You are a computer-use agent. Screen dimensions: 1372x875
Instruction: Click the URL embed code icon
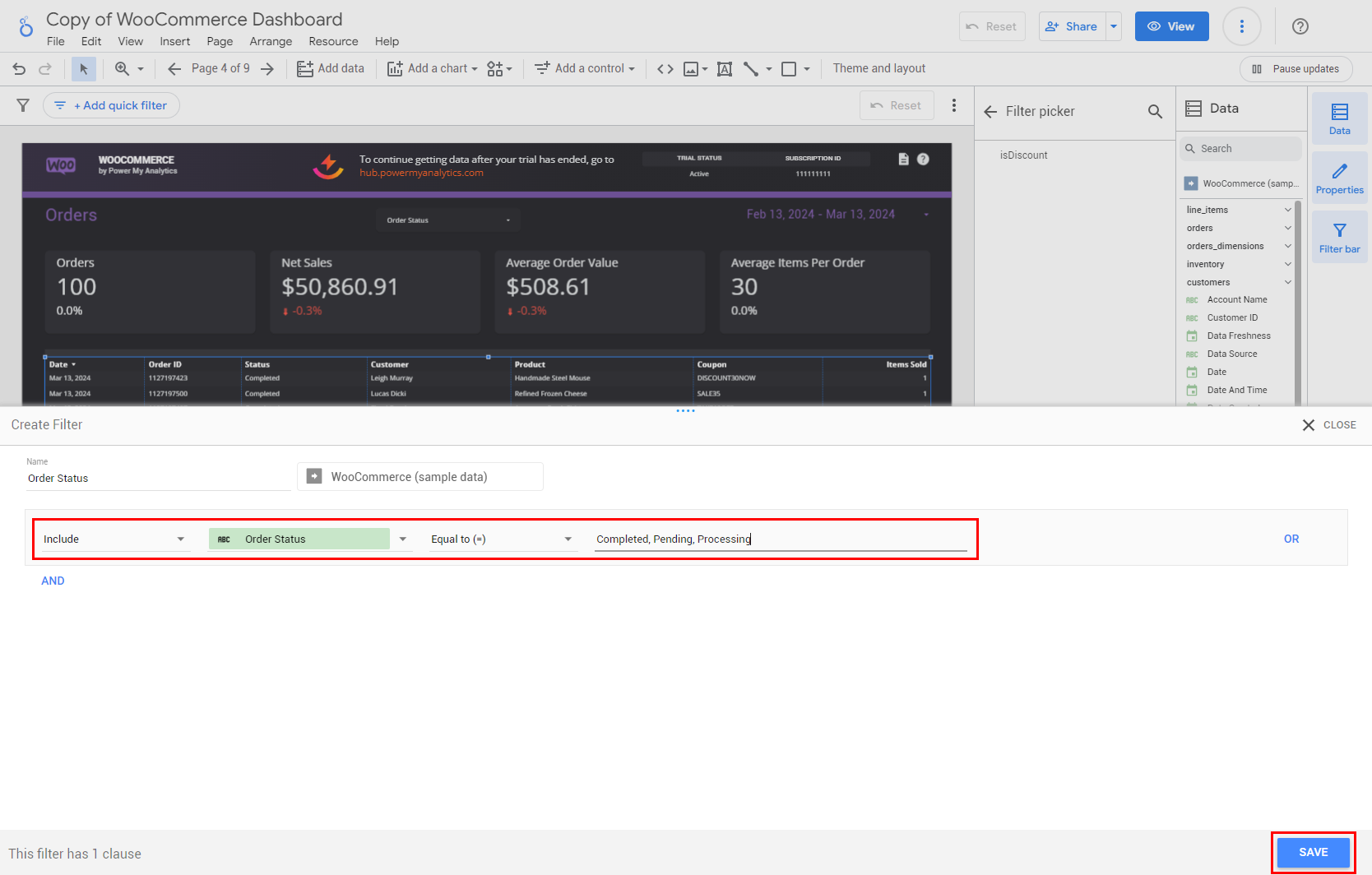pyautogui.click(x=665, y=69)
